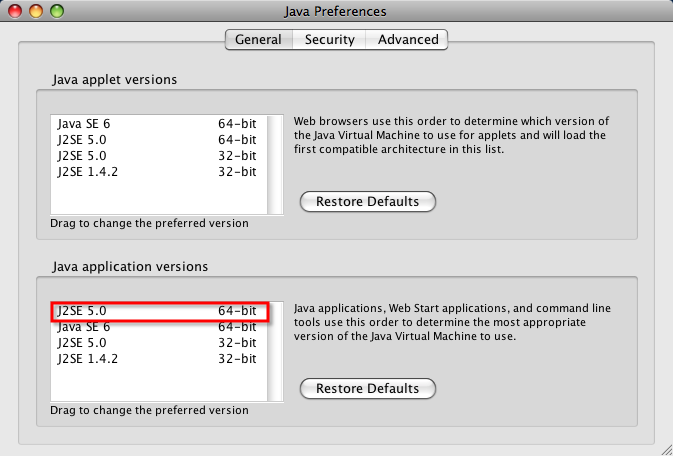Screen dimensions: 673x456
Task: Select J2SE 5.0 64-bit in applet versions list
Action: 159,140
